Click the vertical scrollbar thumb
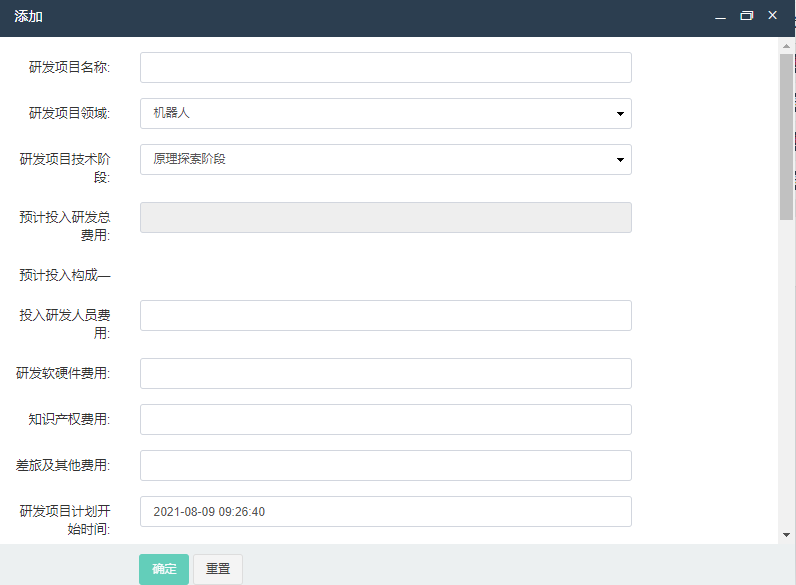Image resolution: width=796 pixels, height=585 pixels. point(786,137)
